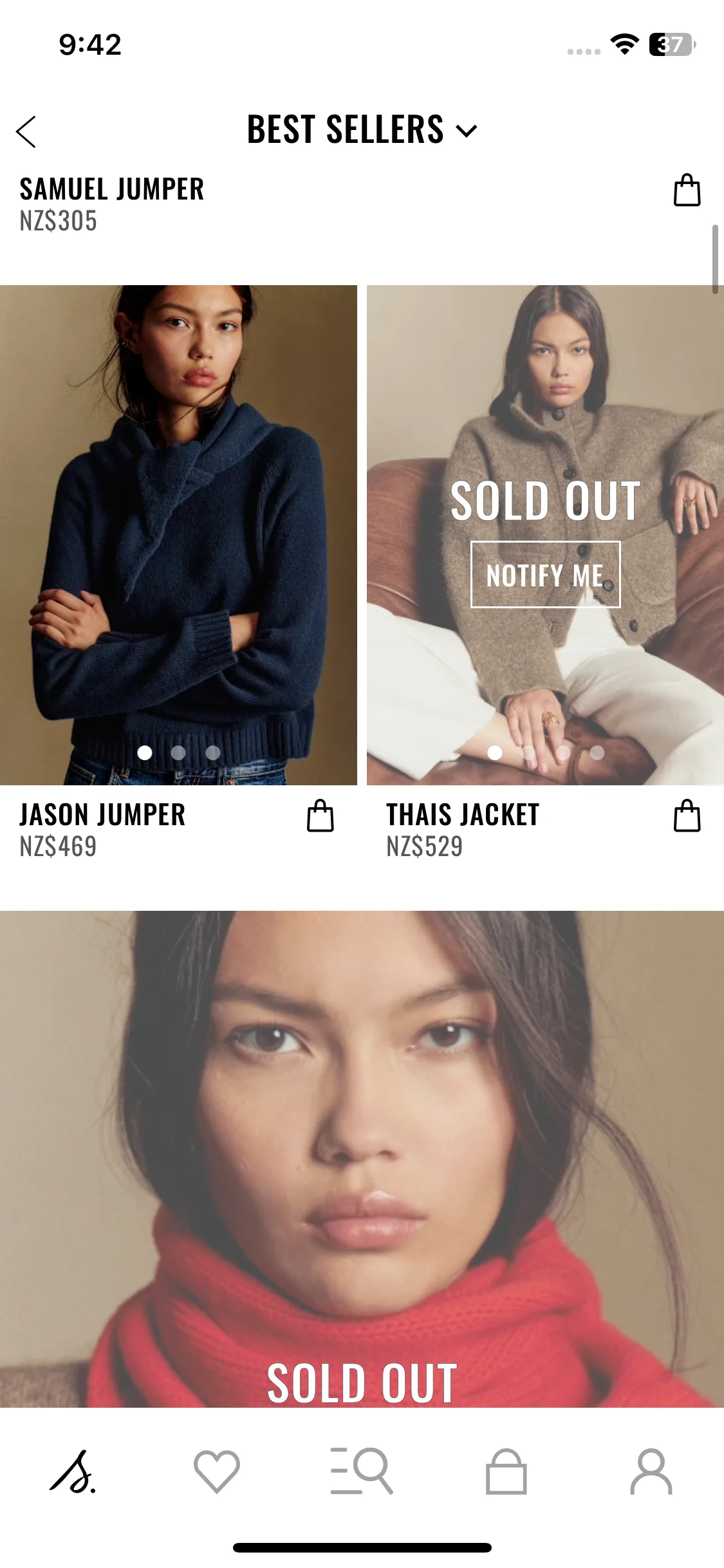
Task: Select last image dot on Thais Jacket
Action: pyautogui.click(x=597, y=752)
